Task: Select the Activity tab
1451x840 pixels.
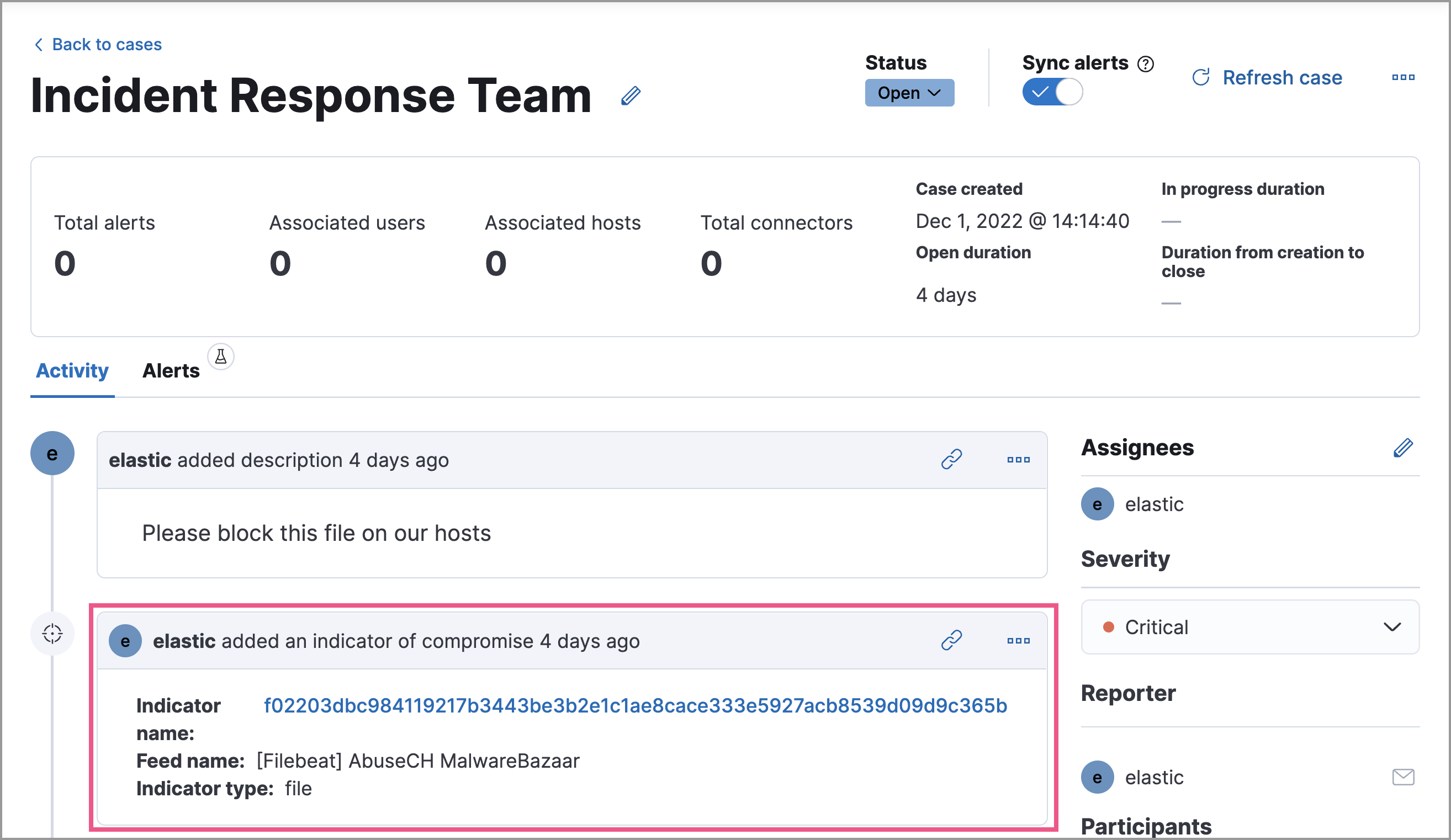Action: tap(72, 371)
